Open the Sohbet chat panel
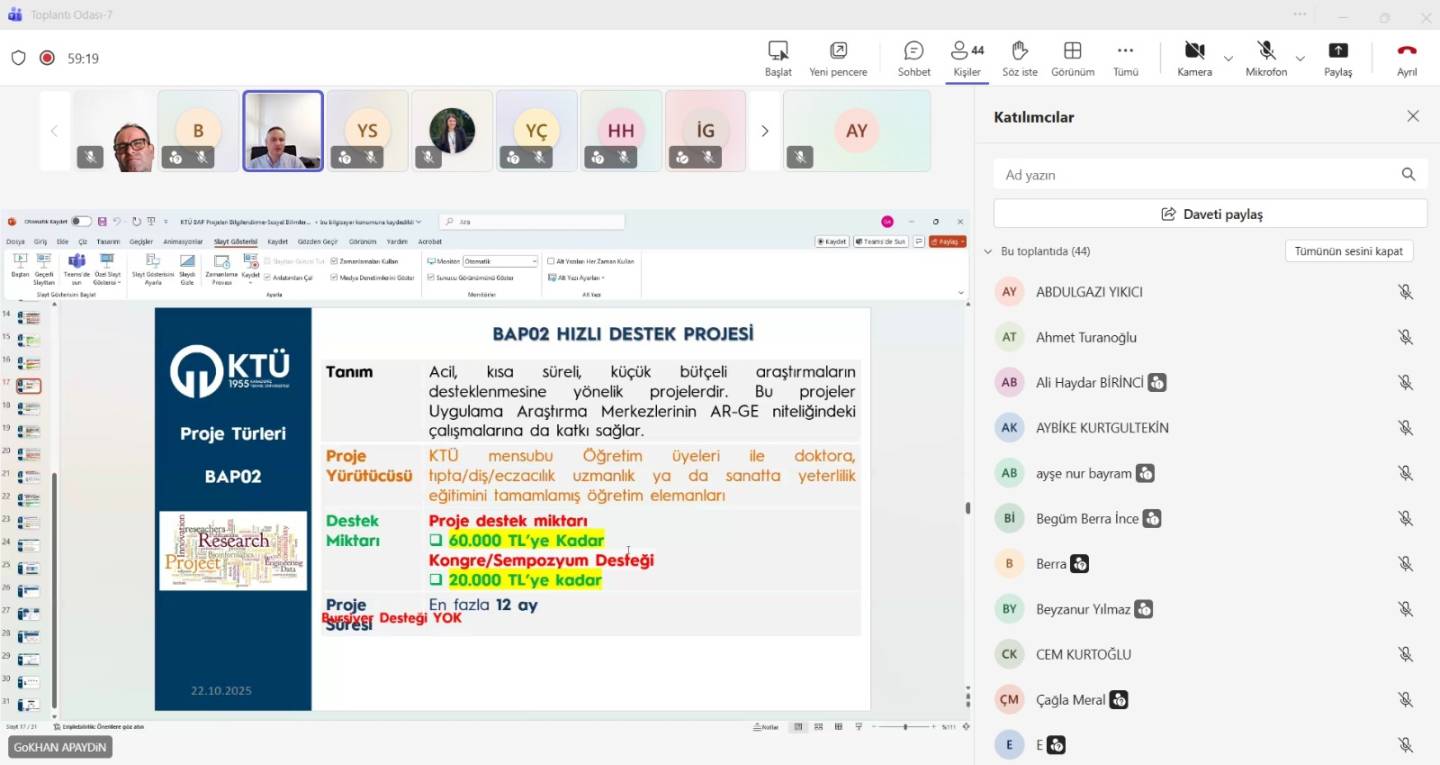This screenshot has width=1440, height=765. [x=913, y=51]
